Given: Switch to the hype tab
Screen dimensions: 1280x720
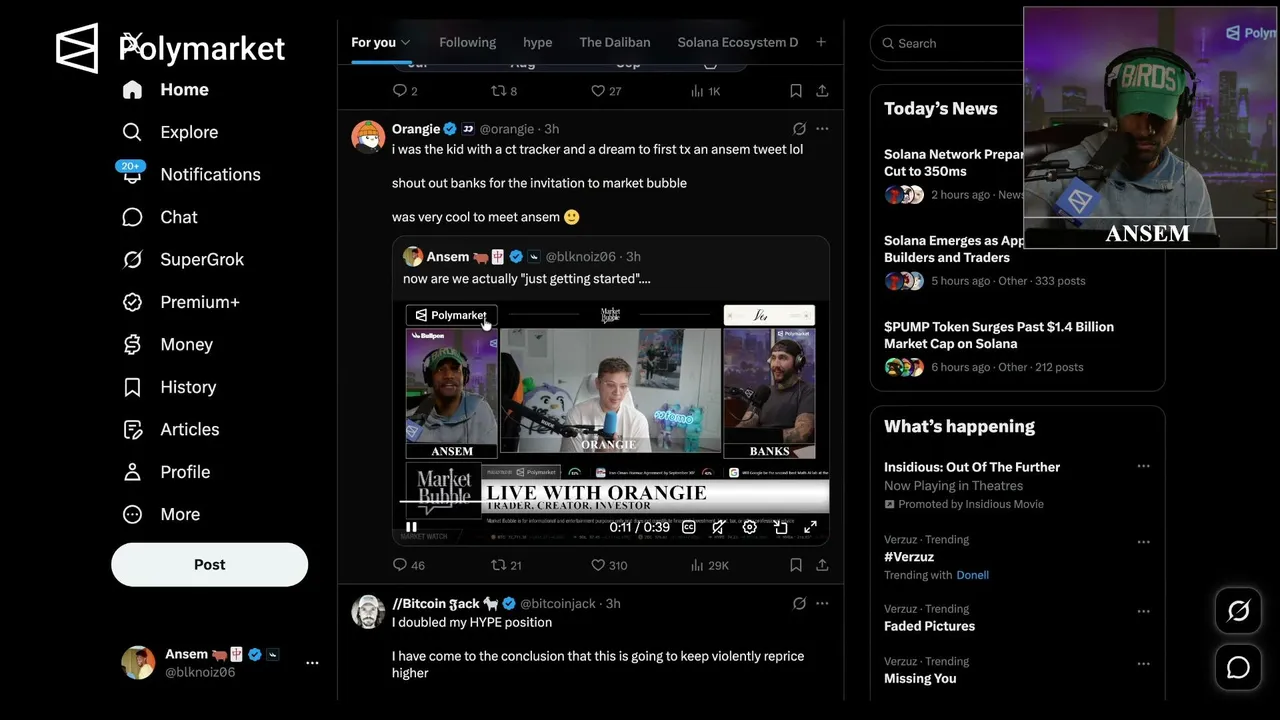Looking at the screenshot, I should (537, 43).
